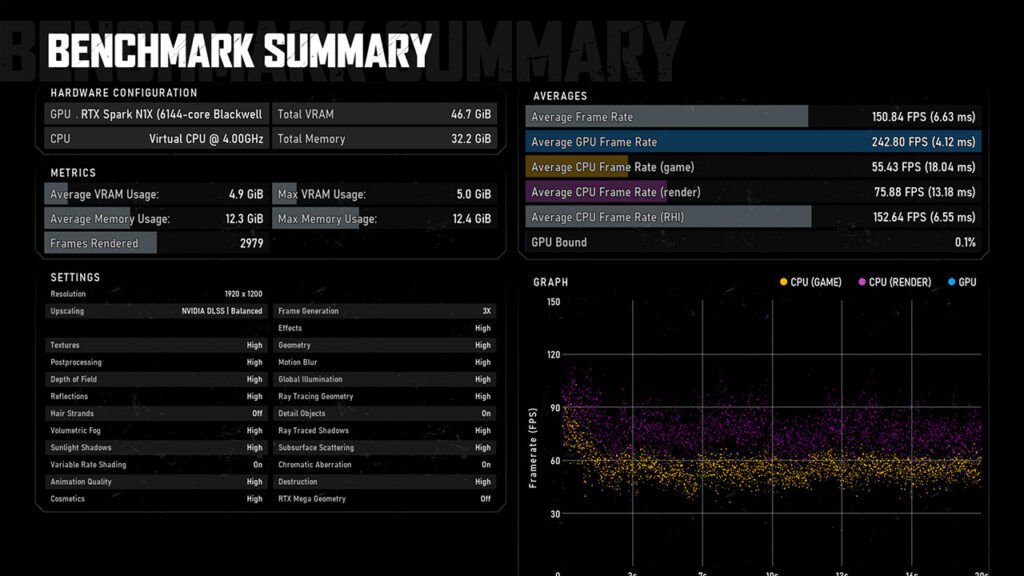The image size is (1024, 576).
Task: Click the Graph section heading
Action: point(551,282)
